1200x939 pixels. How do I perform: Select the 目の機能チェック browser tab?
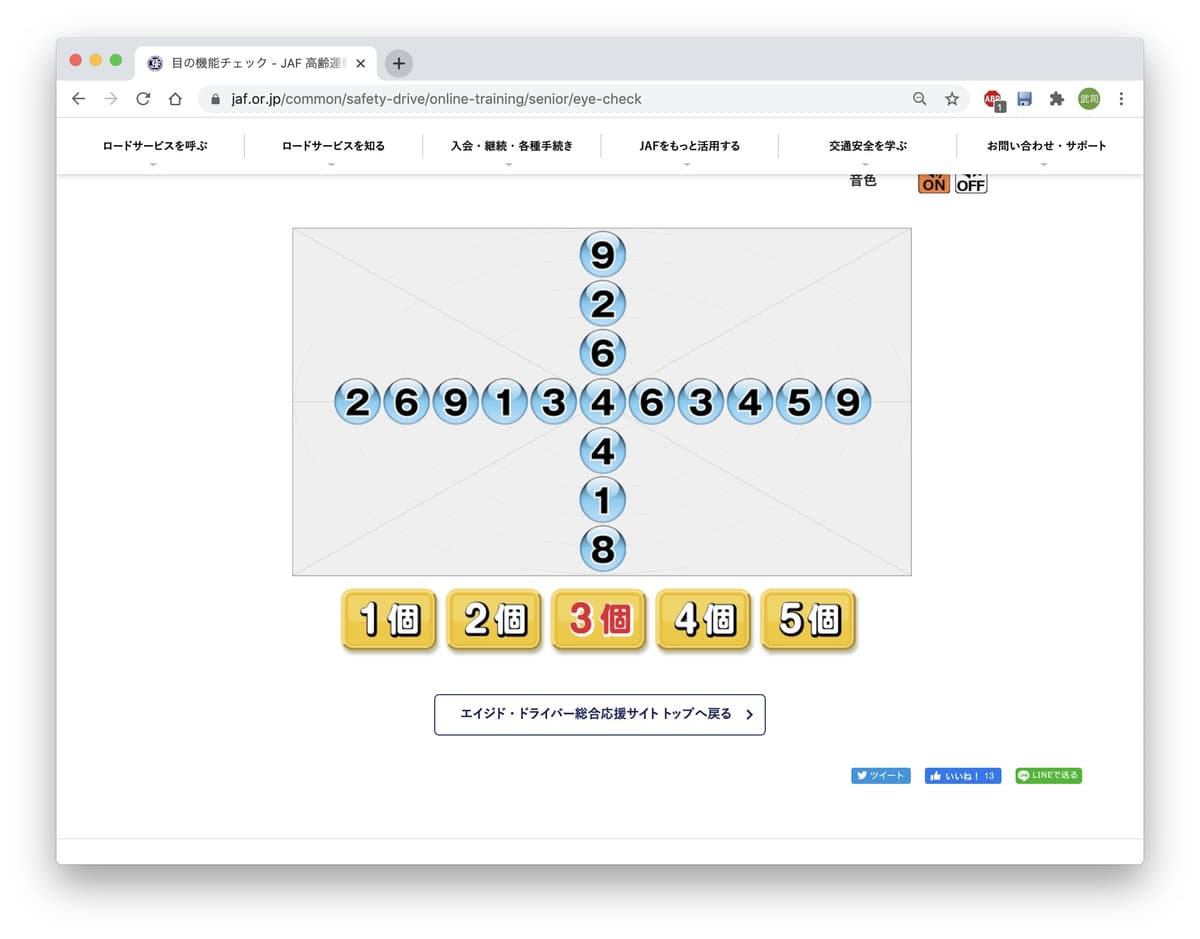250,62
